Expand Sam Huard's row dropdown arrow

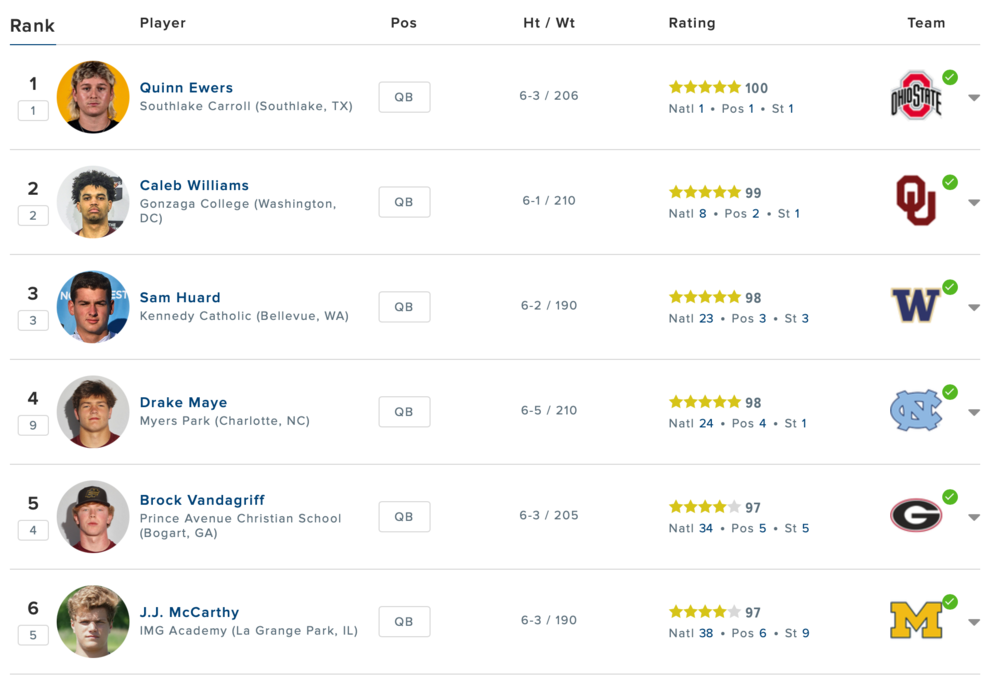coord(974,308)
